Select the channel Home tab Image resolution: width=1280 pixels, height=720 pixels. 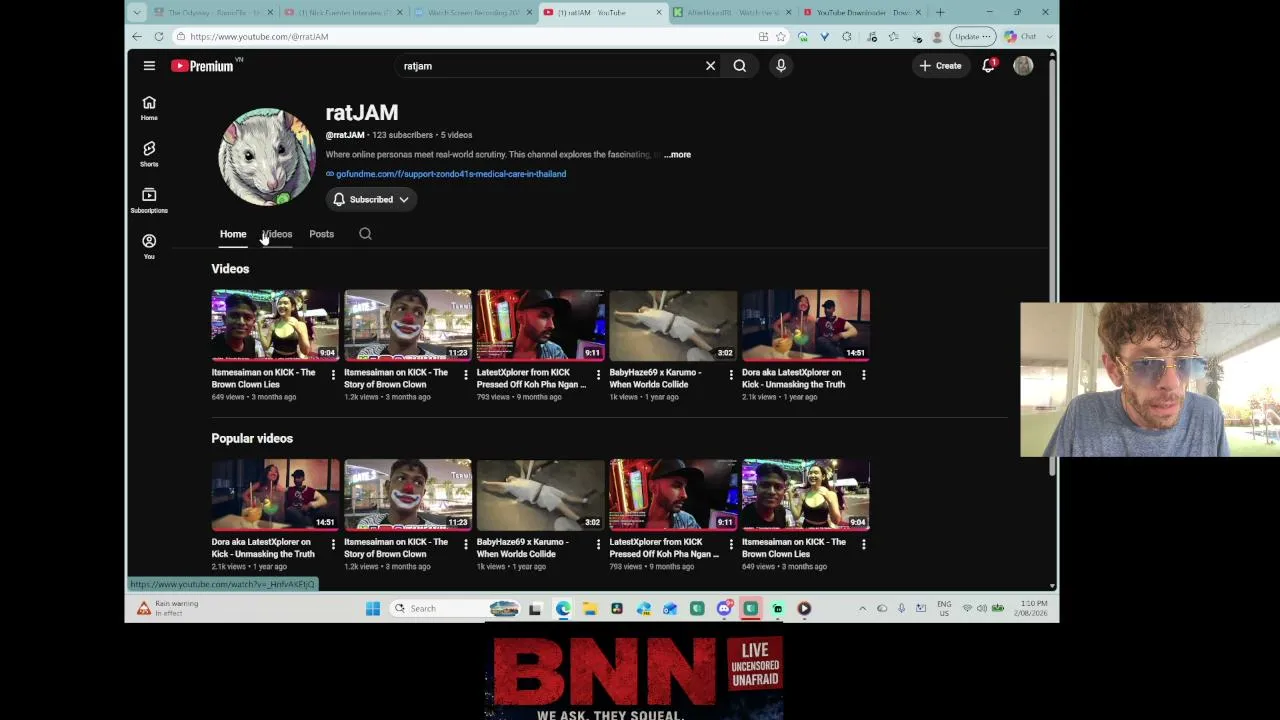coord(233,234)
